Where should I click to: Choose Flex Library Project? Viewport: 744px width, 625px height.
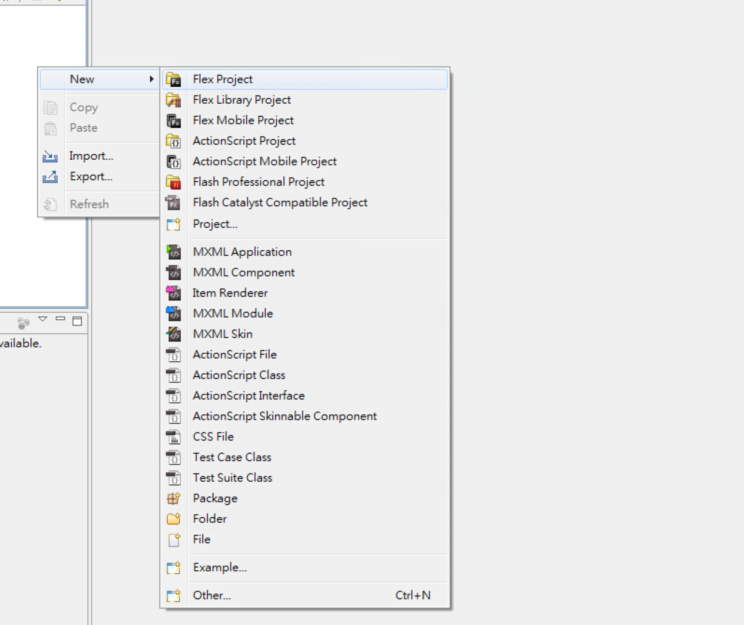pyautogui.click(x=305, y=100)
